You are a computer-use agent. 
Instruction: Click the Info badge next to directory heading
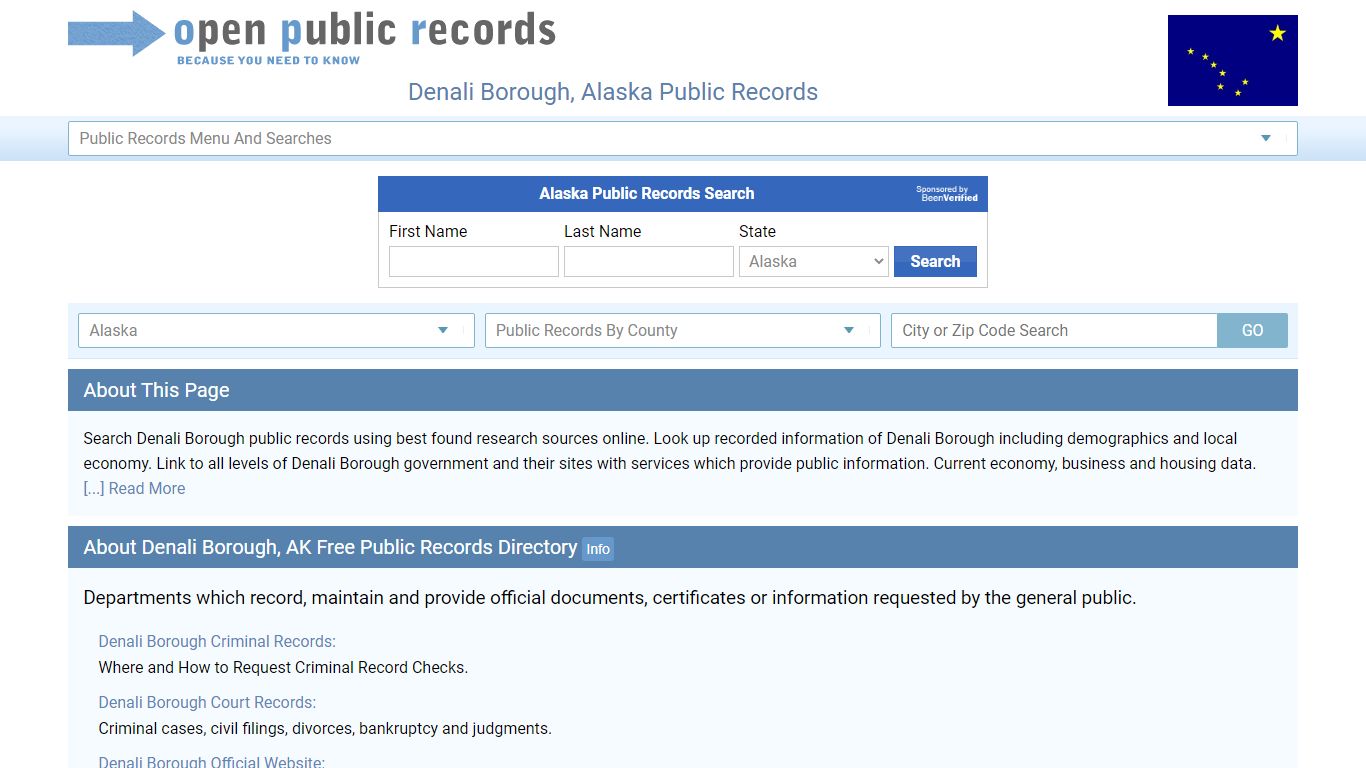[x=598, y=549]
